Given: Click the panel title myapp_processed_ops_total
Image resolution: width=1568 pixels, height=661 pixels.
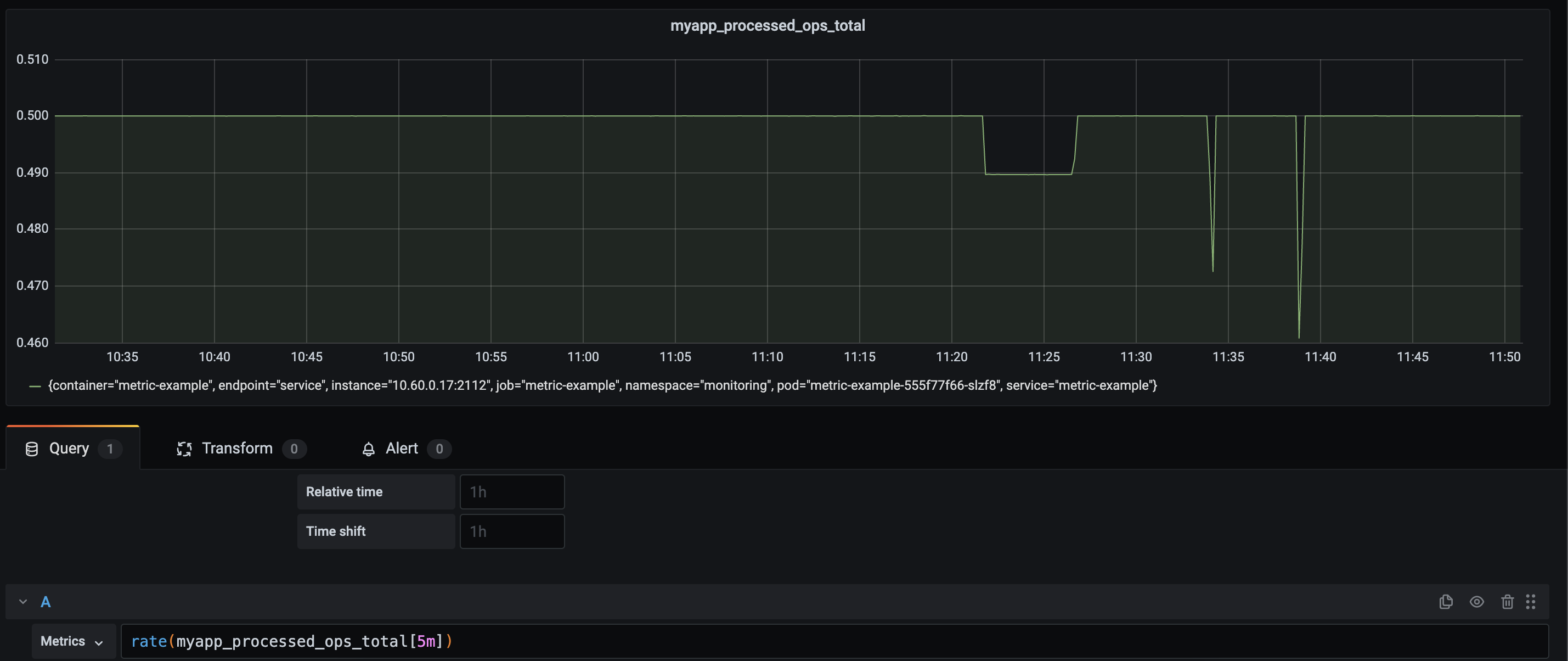Looking at the screenshot, I should (x=767, y=26).
